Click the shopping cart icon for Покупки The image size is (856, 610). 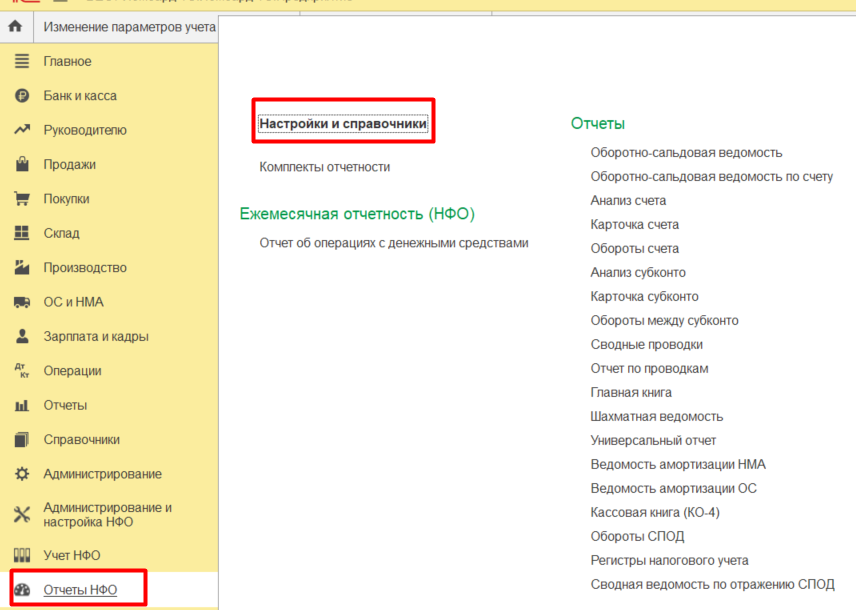22,199
